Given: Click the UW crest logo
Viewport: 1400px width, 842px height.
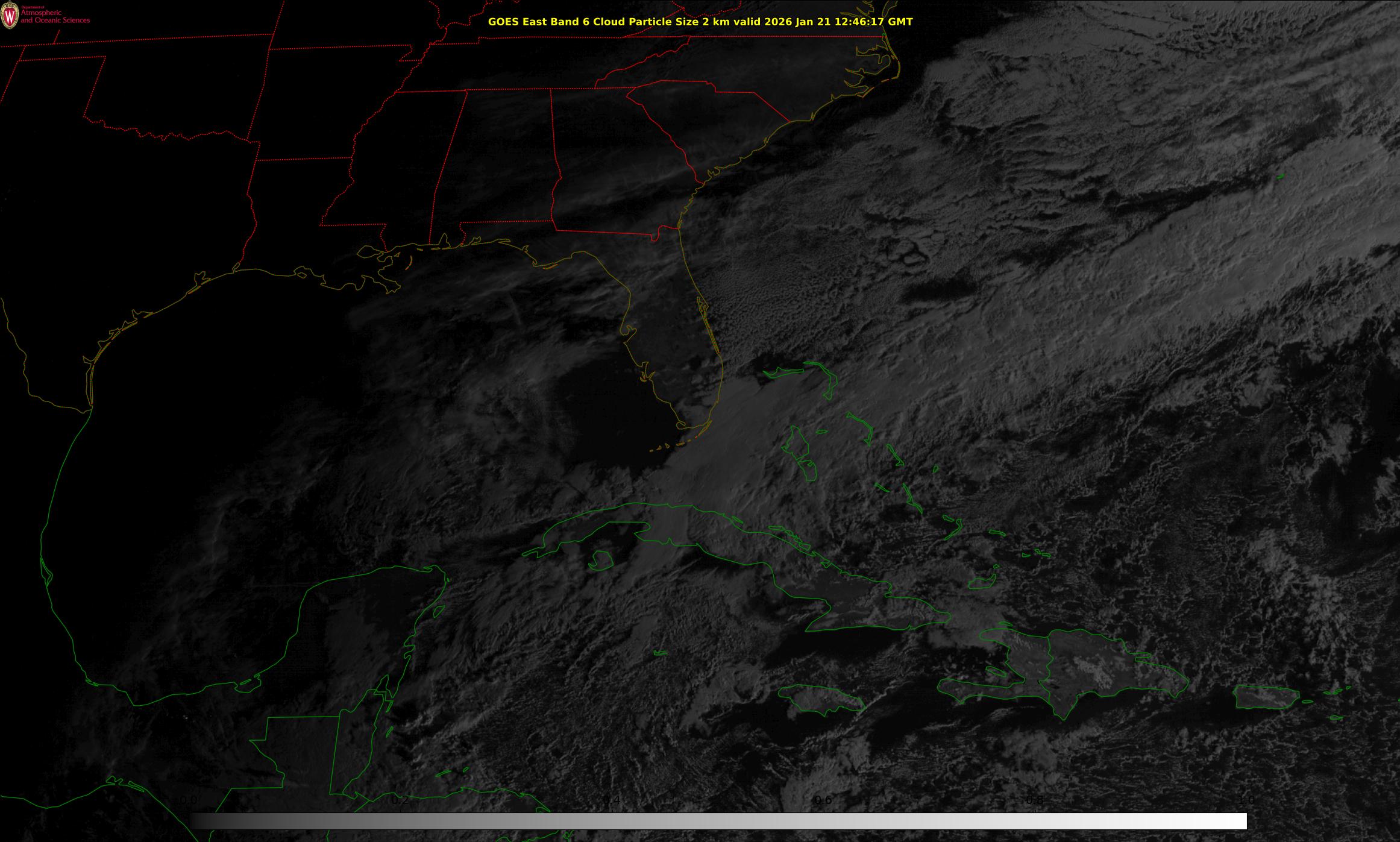Looking at the screenshot, I should coord(10,15).
